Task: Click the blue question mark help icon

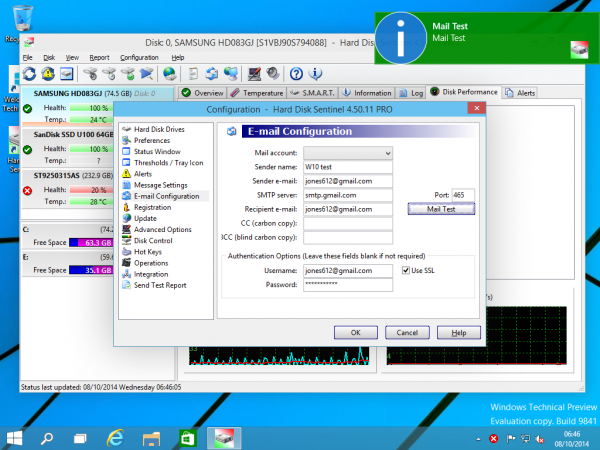Action: pyautogui.click(x=296, y=73)
